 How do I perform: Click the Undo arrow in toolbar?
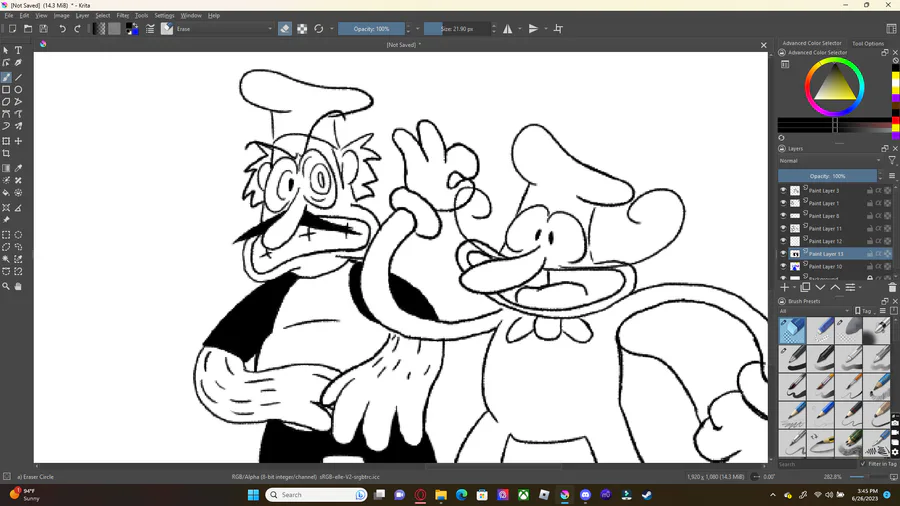pos(63,29)
